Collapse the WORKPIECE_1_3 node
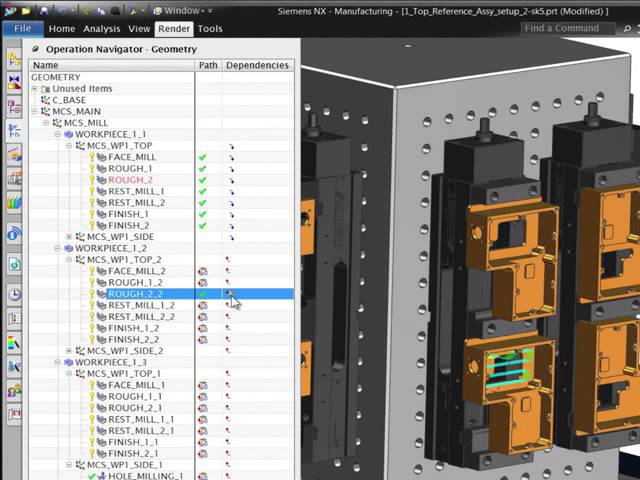The width and height of the screenshot is (640, 480). tap(57, 362)
